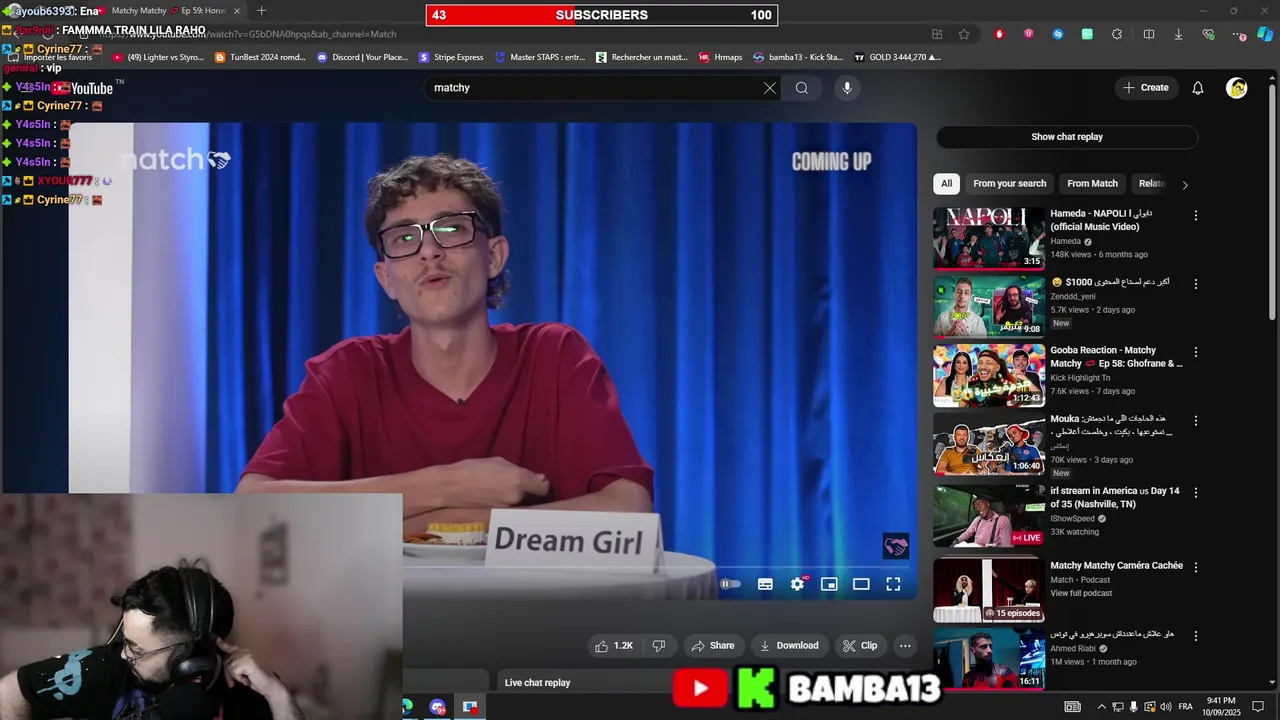This screenshot has width=1280, height=720.
Task: Open options menu for Ahmed Riabi video
Action: pos(1195,636)
